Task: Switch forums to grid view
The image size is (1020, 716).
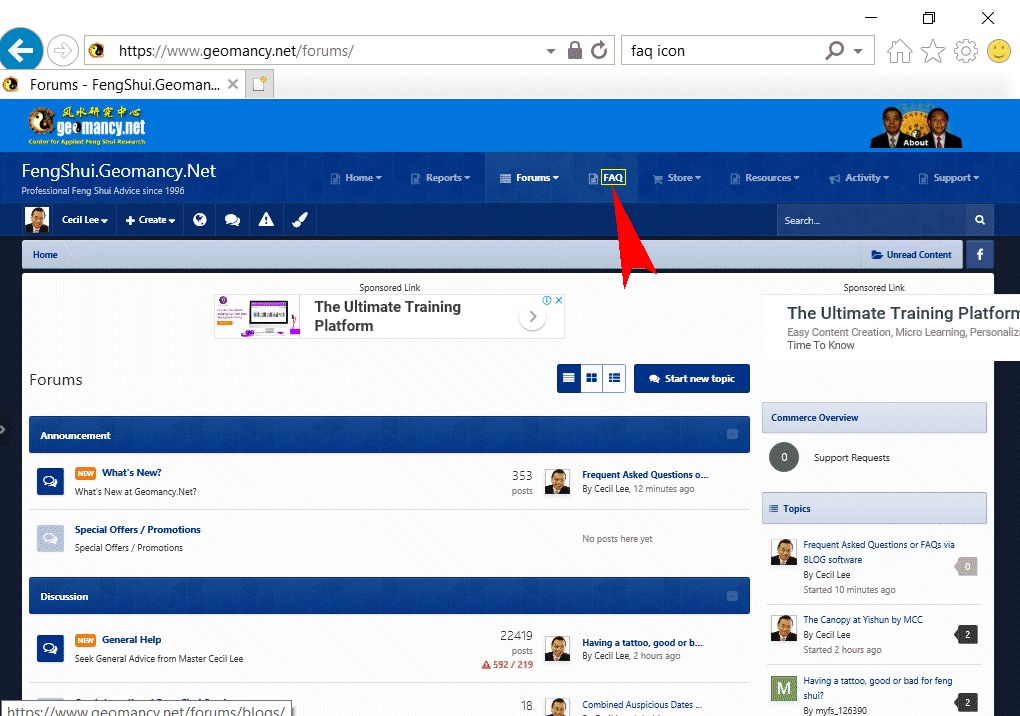Action: pyautogui.click(x=592, y=378)
